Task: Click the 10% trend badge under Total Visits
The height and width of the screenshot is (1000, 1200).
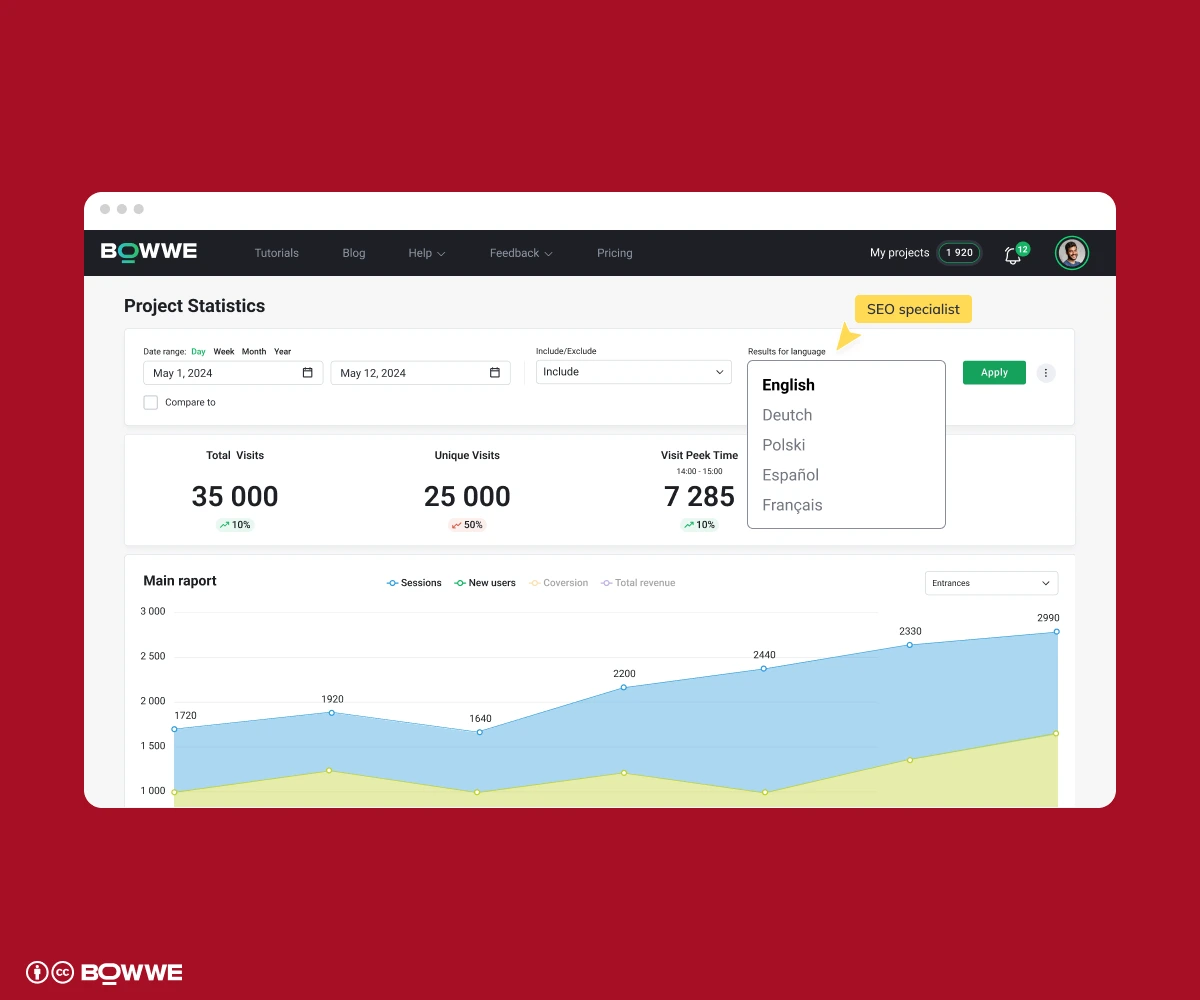Action: (235, 525)
